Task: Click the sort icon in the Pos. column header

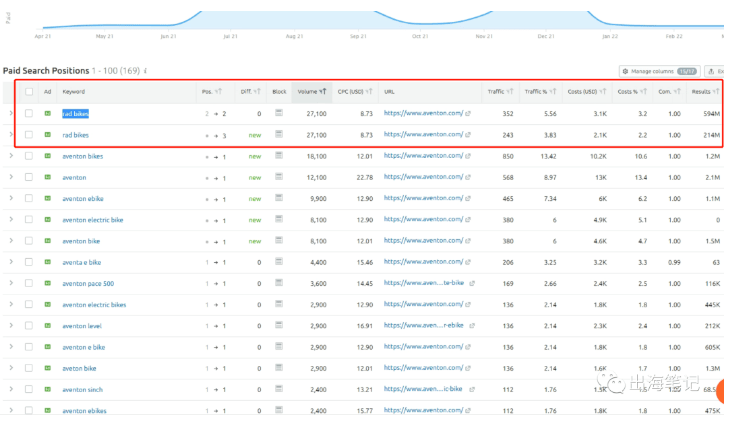Action: (x=218, y=91)
